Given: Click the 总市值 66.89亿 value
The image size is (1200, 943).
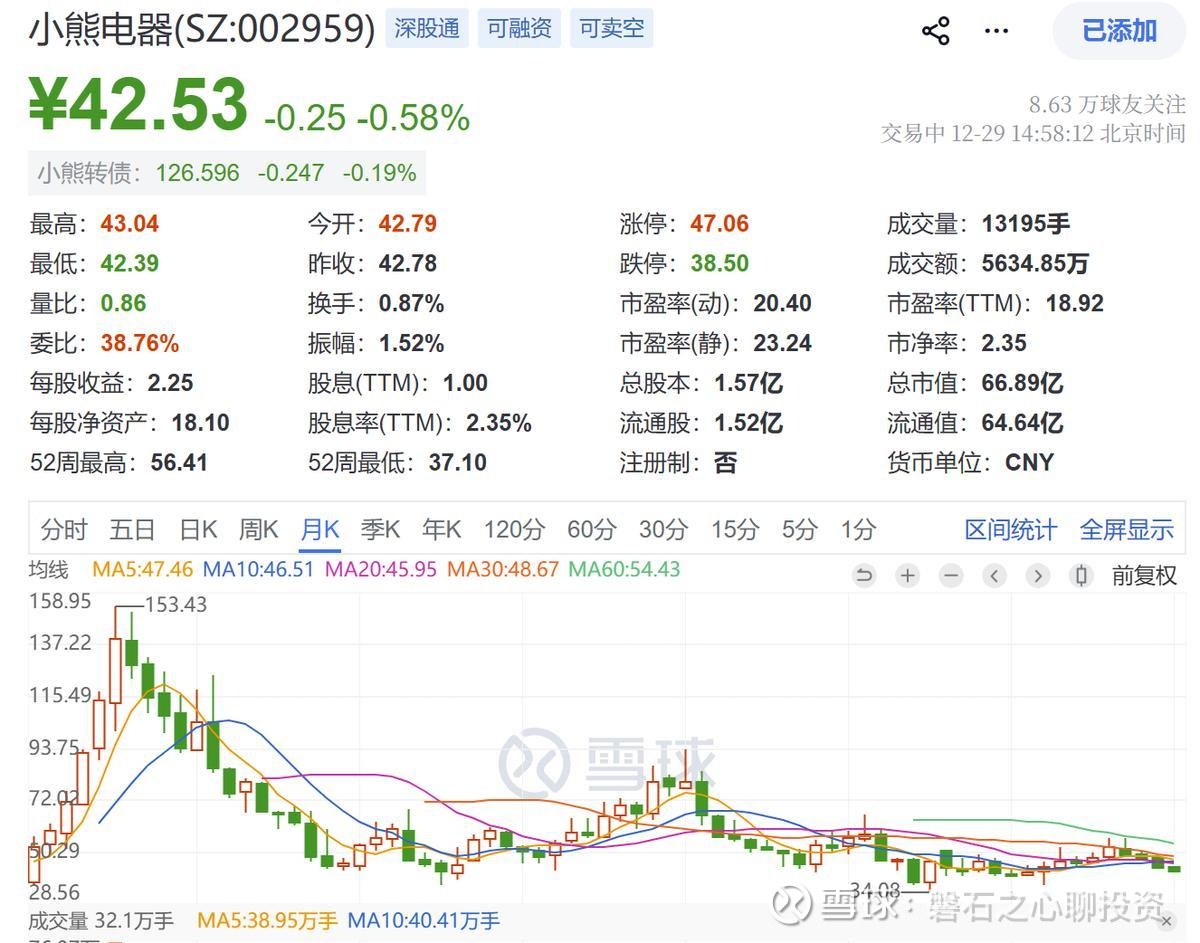Looking at the screenshot, I should pos(1022,383).
